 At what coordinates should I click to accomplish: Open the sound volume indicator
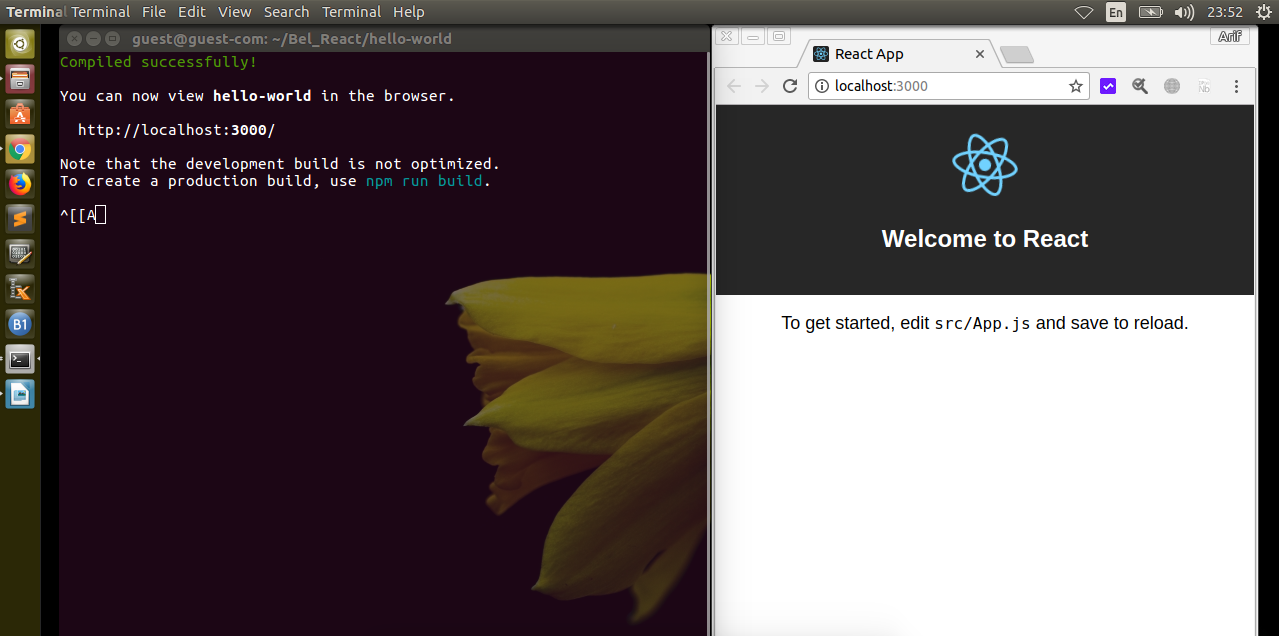(x=1184, y=12)
